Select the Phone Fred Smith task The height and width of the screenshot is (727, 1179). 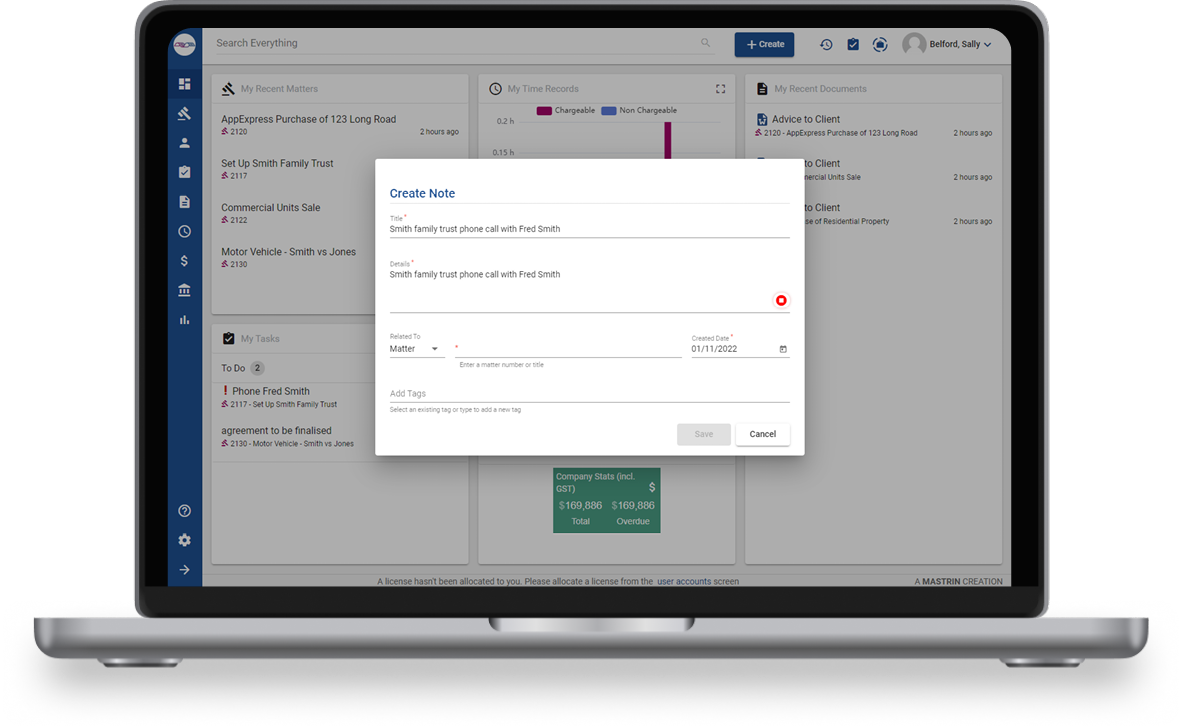[270, 392]
